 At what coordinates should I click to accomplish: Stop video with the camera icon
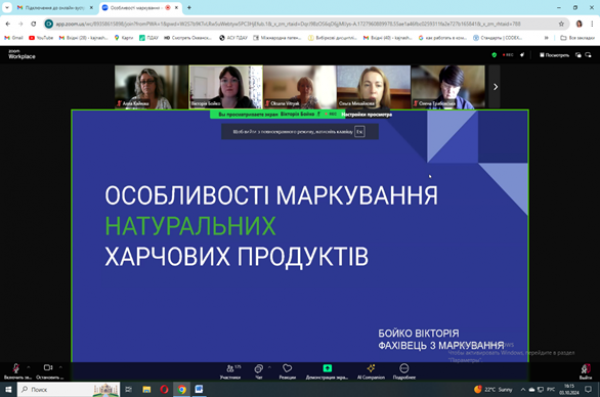(x=48, y=370)
